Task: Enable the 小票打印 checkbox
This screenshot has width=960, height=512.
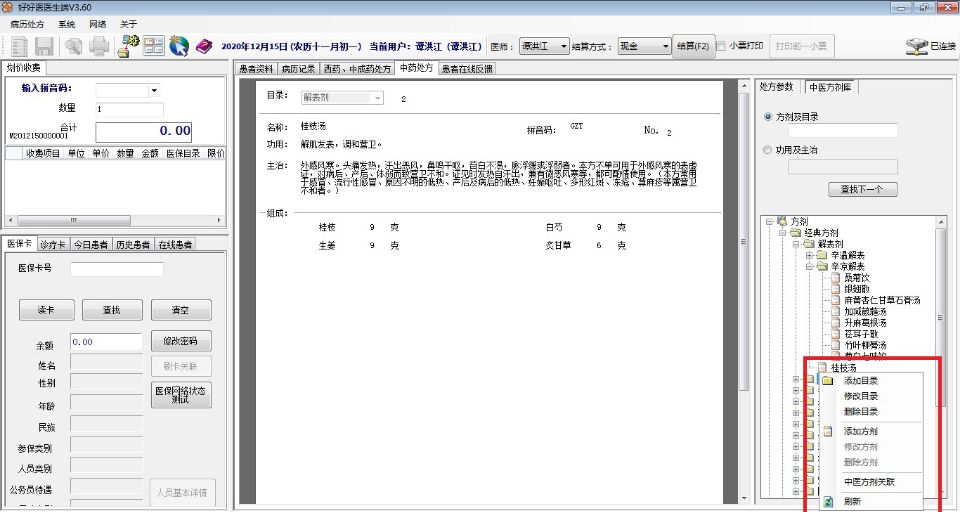Action: [x=721, y=46]
